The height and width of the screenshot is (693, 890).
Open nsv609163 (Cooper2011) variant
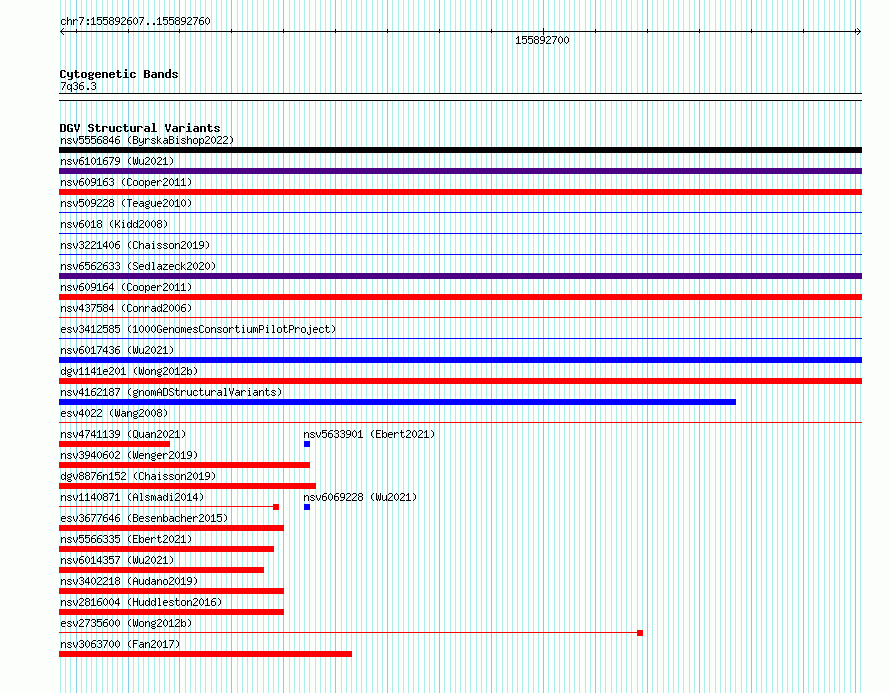[126, 182]
